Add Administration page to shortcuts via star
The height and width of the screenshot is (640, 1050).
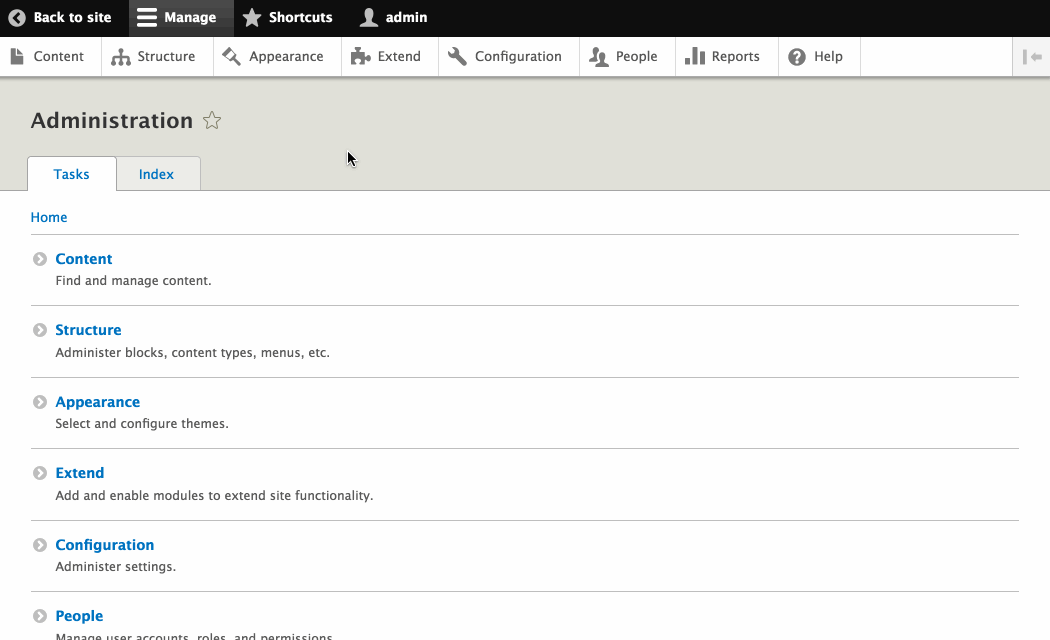pyautogui.click(x=212, y=121)
